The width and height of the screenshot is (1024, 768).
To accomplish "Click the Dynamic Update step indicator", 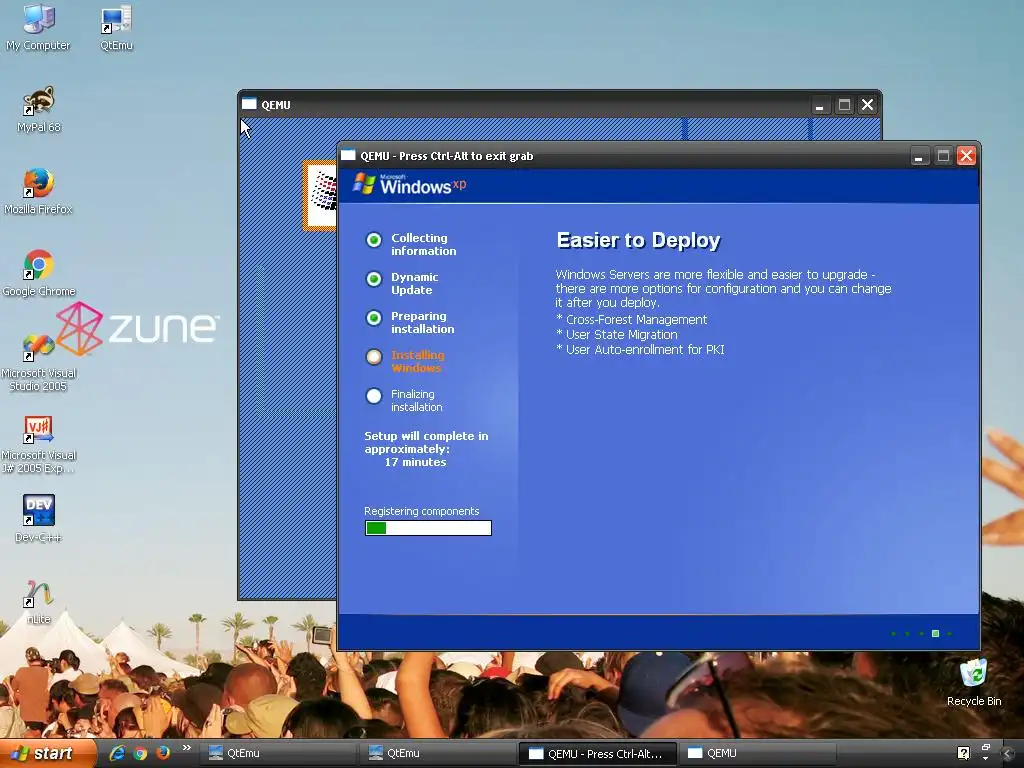I will click(374, 280).
